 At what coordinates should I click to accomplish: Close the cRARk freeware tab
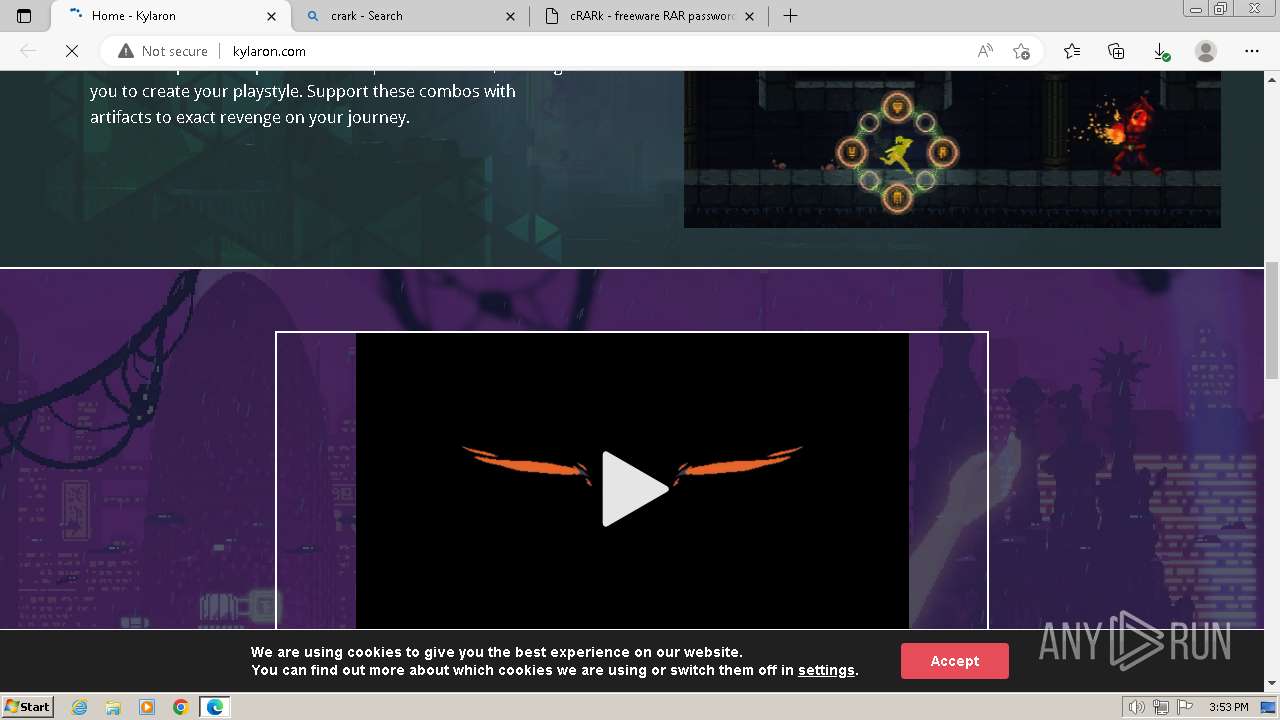click(749, 16)
